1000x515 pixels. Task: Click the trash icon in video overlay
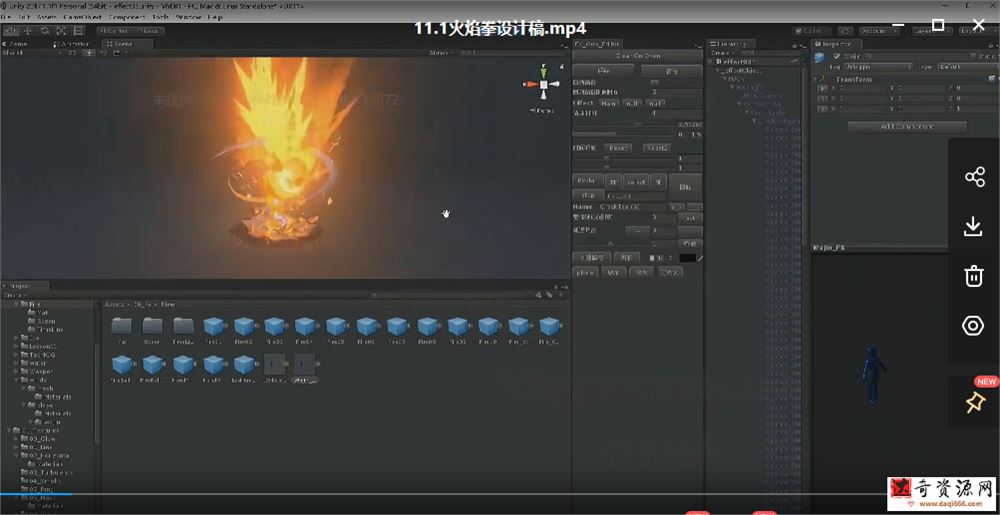click(x=973, y=276)
